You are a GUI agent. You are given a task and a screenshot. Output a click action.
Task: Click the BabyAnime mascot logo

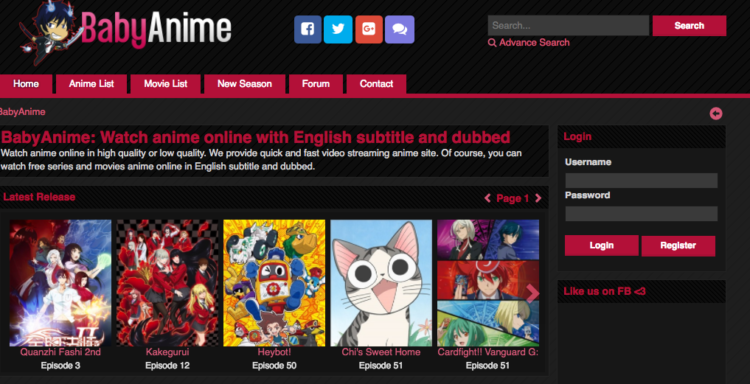[49, 33]
